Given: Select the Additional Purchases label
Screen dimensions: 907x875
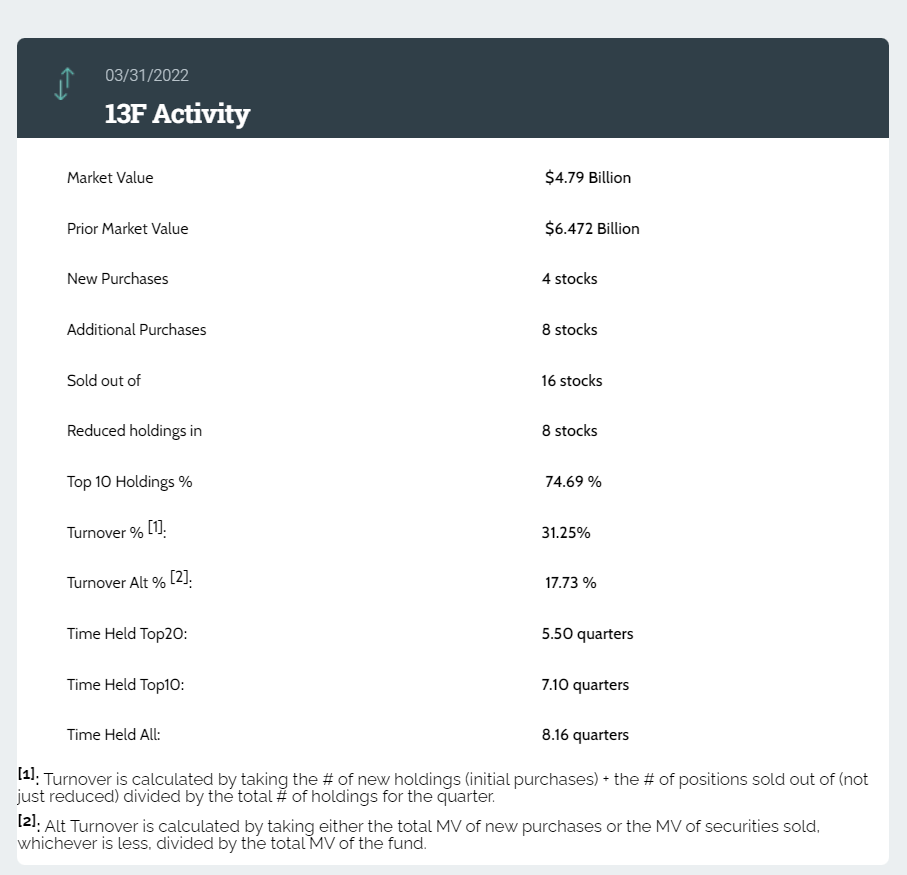Looking at the screenshot, I should pos(136,330).
